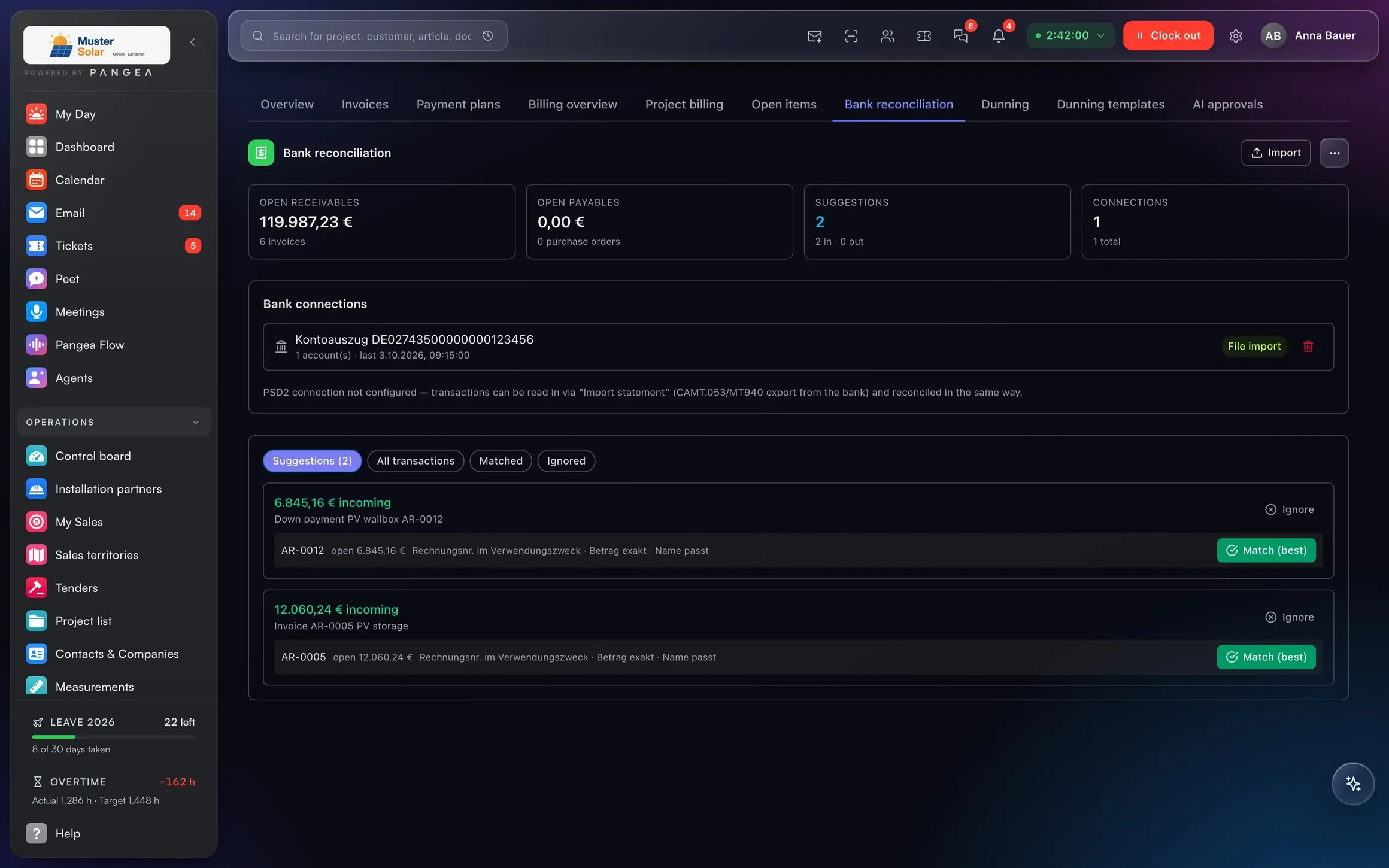The height and width of the screenshot is (868, 1389).
Task: Delete the Kontoauszug bank connection
Action: click(1308, 346)
